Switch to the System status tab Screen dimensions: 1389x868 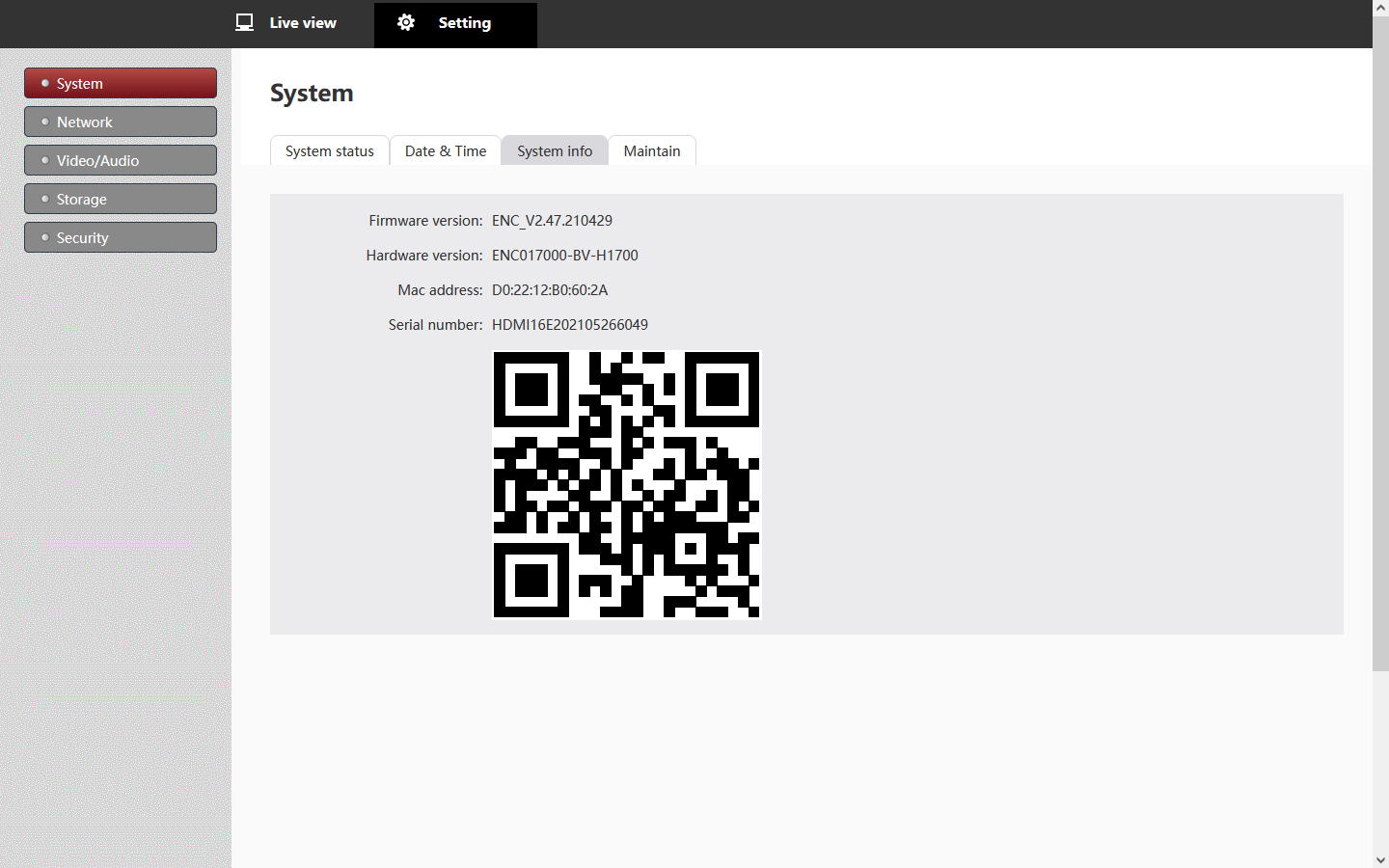[330, 150]
